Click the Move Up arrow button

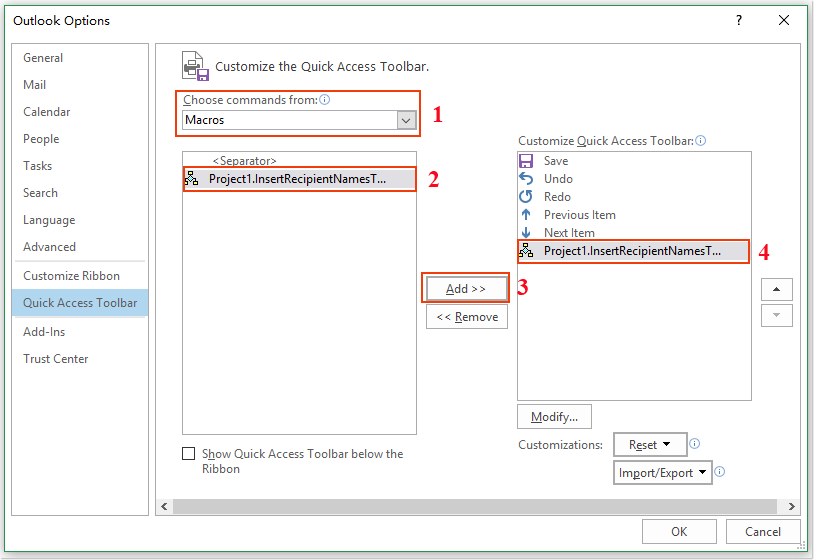(776, 289)
